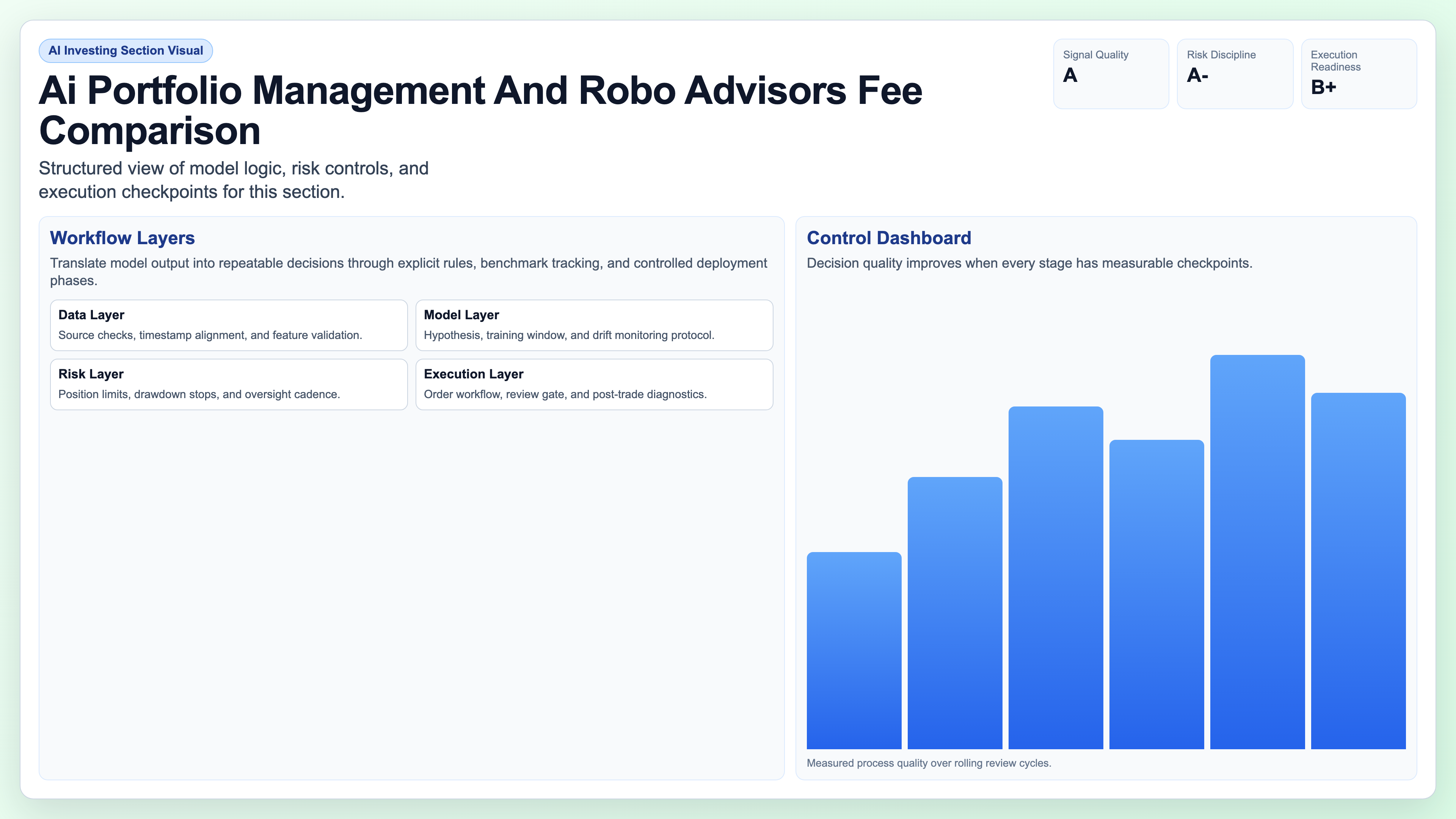This screenshot has height=819, width=1456.
Task: Click the Execution Layer card
Action: pos(594,384)
